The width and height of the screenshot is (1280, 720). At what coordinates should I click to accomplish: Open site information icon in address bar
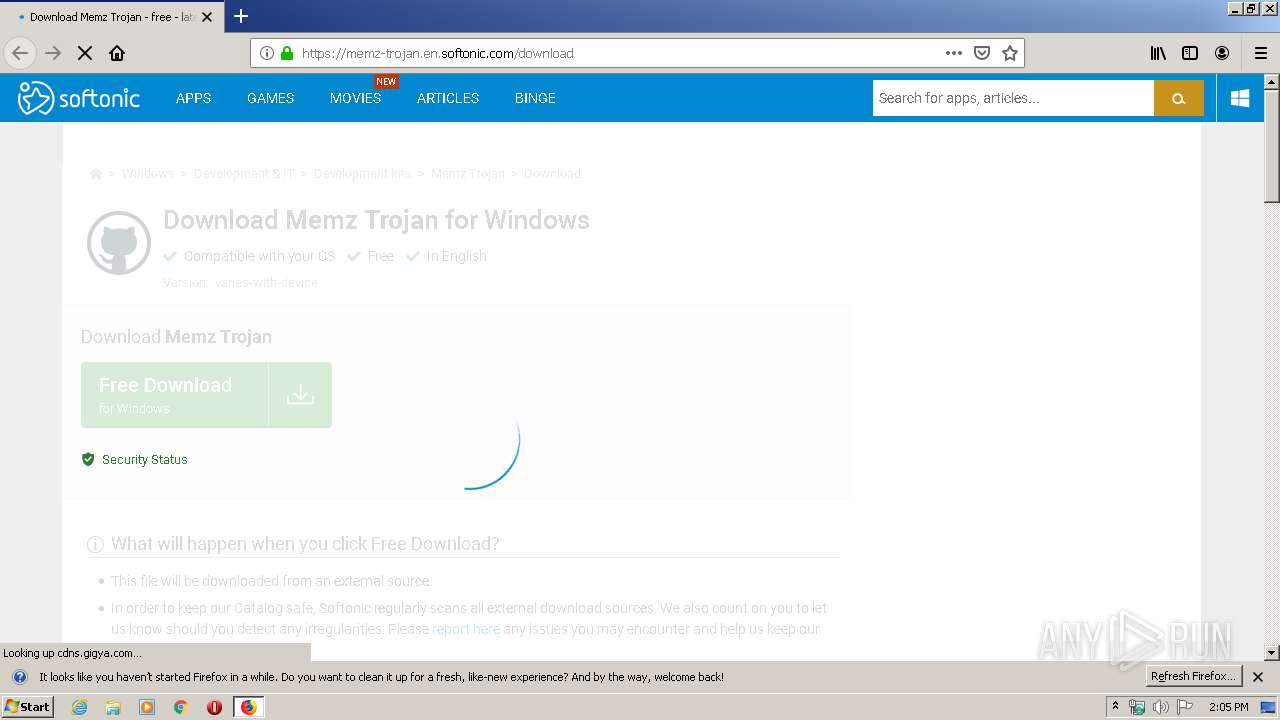pos(267,53)
